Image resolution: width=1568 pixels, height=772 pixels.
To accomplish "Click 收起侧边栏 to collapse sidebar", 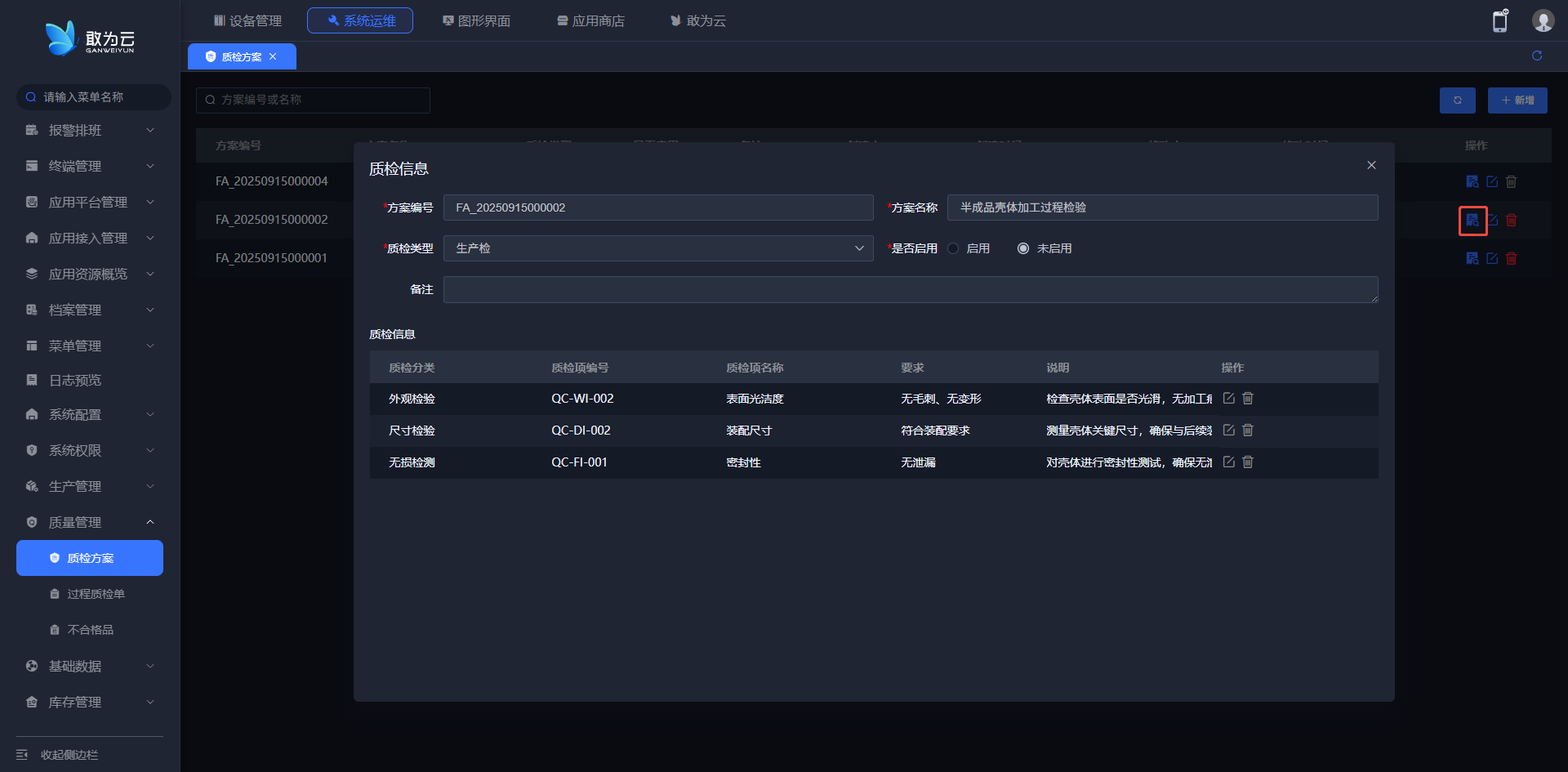I will tap(69, 754).
